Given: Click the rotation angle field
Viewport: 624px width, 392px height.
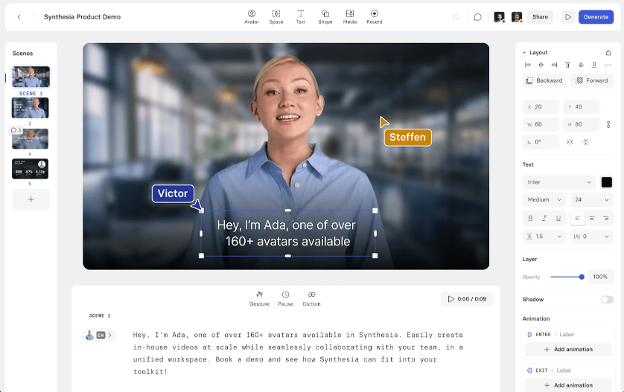Looking at the screenshot, I should 541,142.
